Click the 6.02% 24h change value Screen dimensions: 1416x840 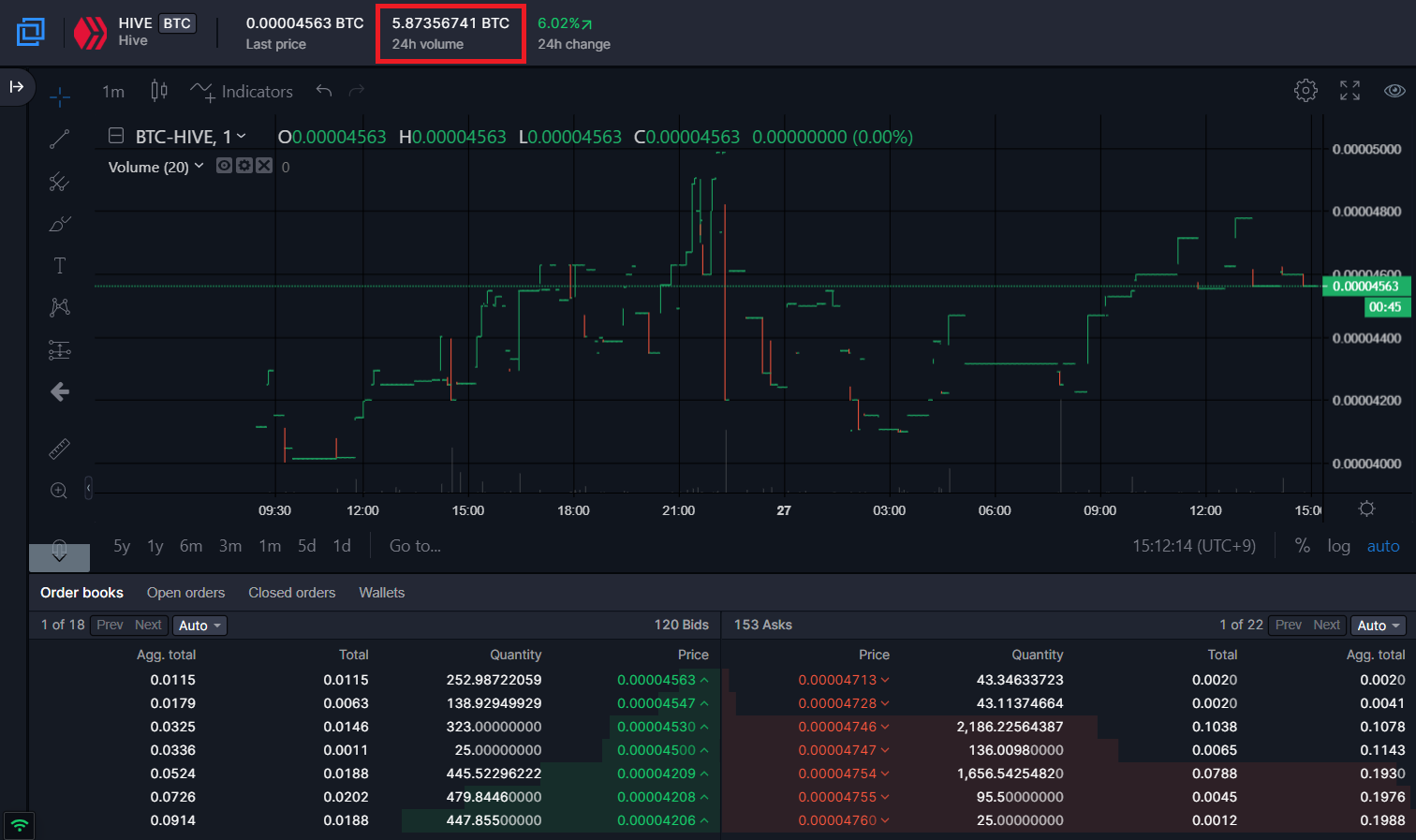coord(565,23)
